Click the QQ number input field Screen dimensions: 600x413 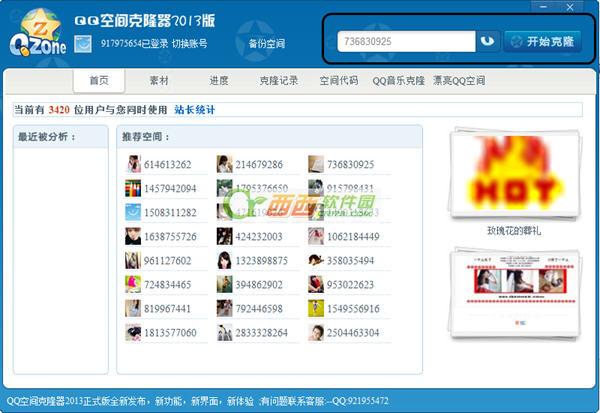tap(405, 42)
